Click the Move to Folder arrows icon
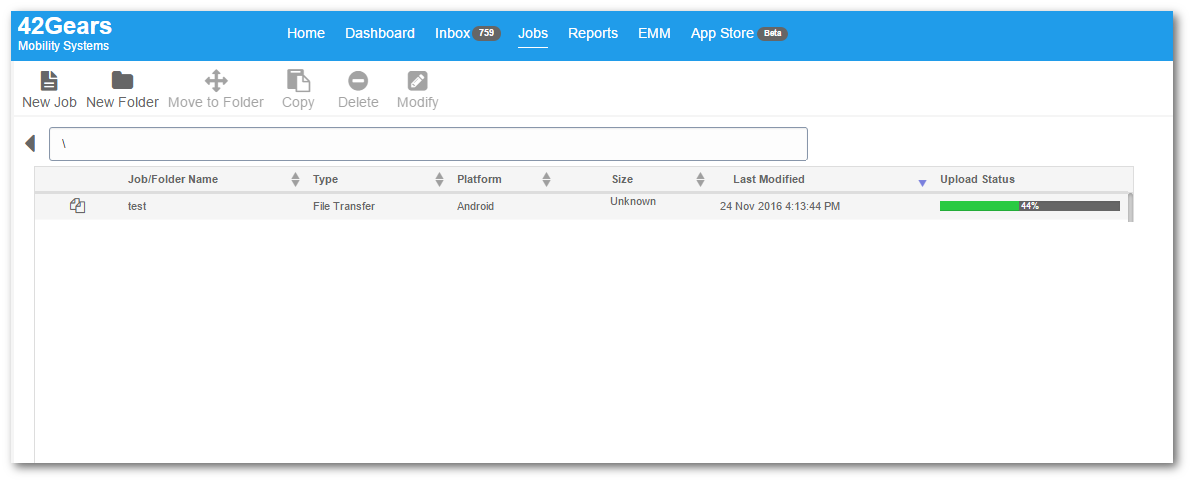The width and height of the screenshot is (1192, 482). pyautogui.click(x=216, y=81)
